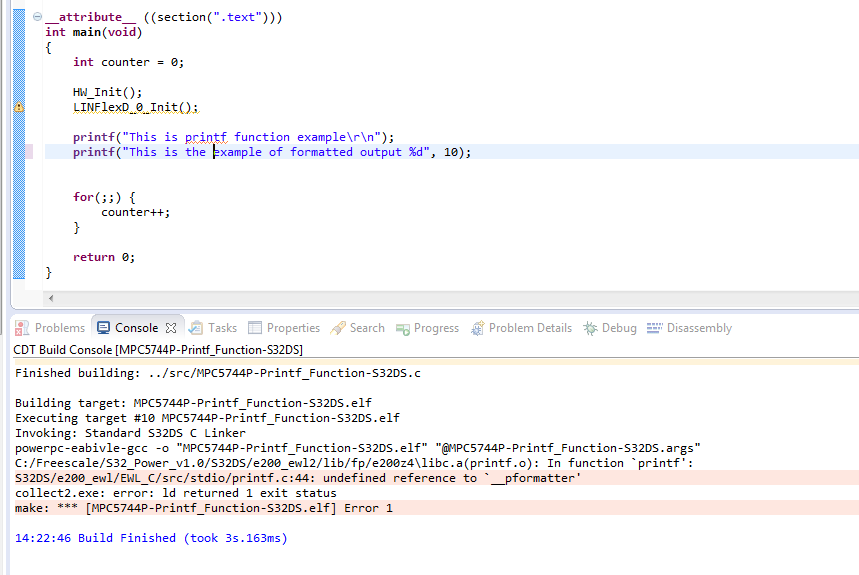Image resolution: width=859 pixels, height=575 pixels.
Task: Click the Finished building console line
Action: coord(218,373)
